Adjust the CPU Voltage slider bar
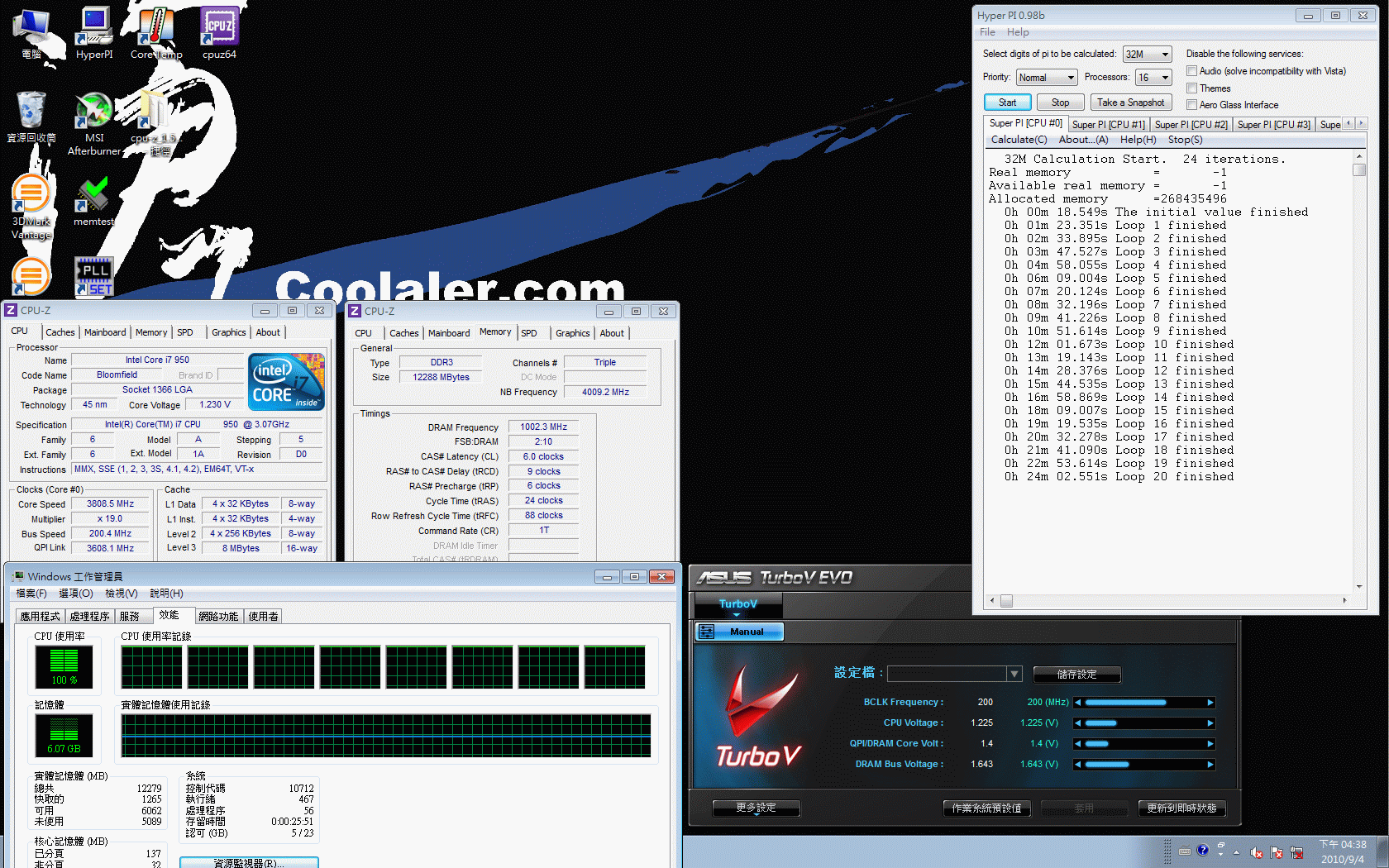 (x=1144, y=723)
